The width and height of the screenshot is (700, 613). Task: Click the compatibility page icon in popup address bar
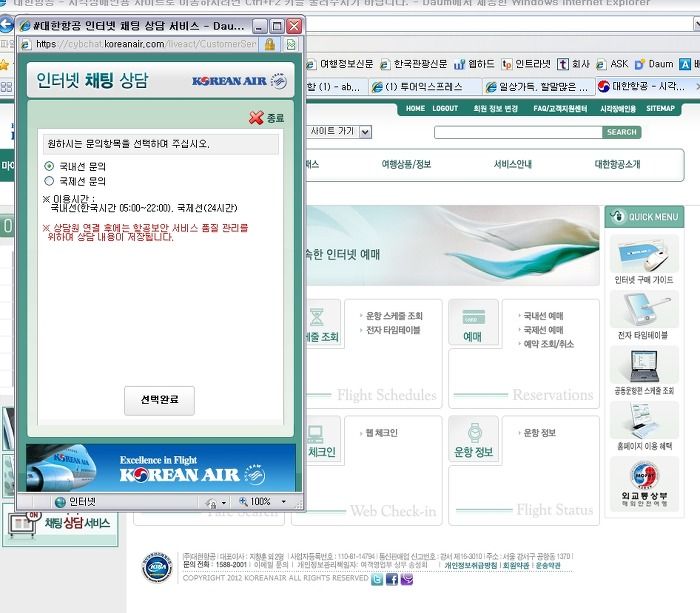[x=291, y=44]
